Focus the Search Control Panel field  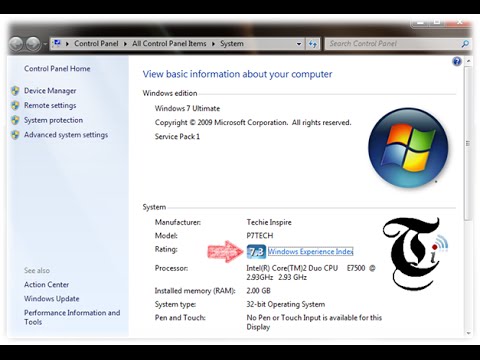[393, 44]
